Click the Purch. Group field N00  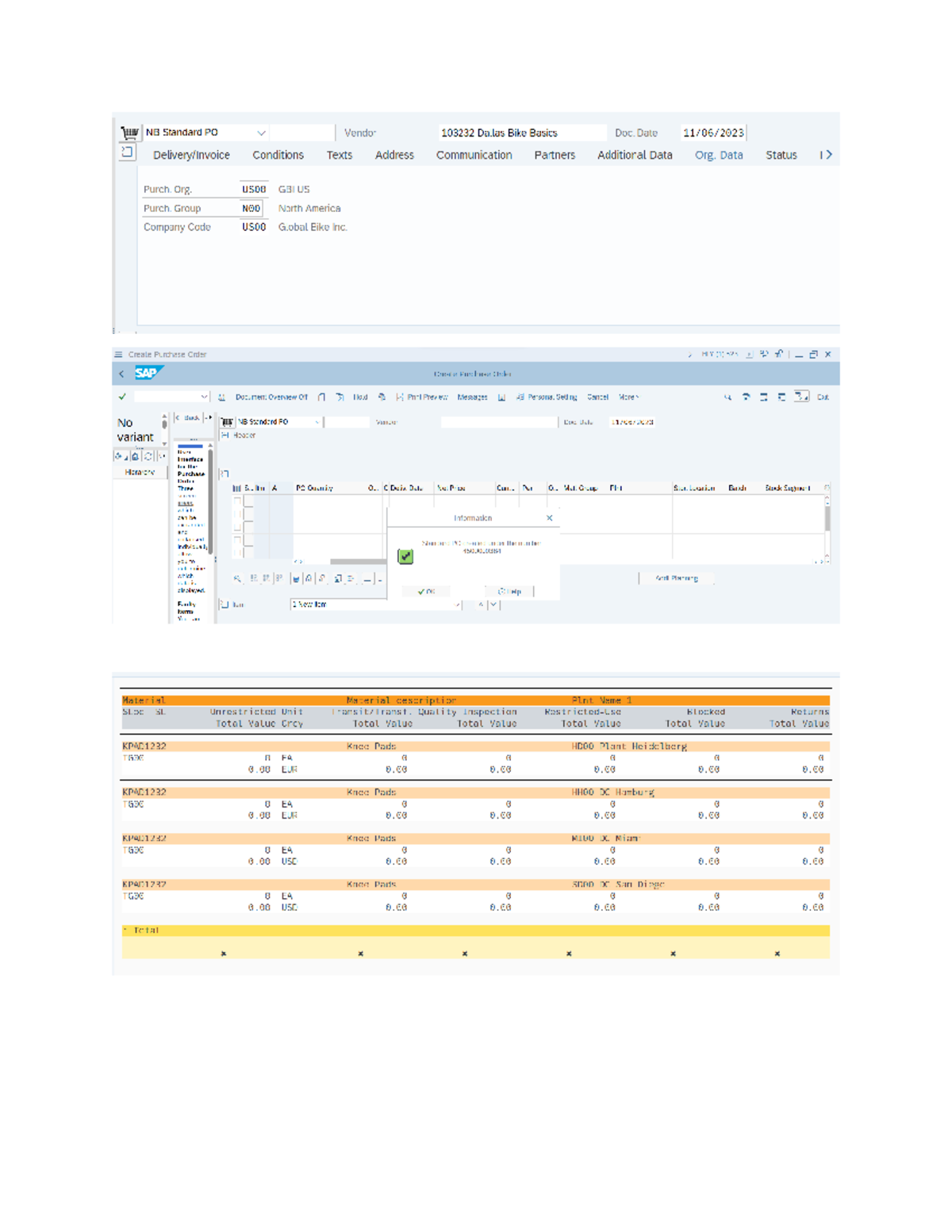(x=251, y=208)
